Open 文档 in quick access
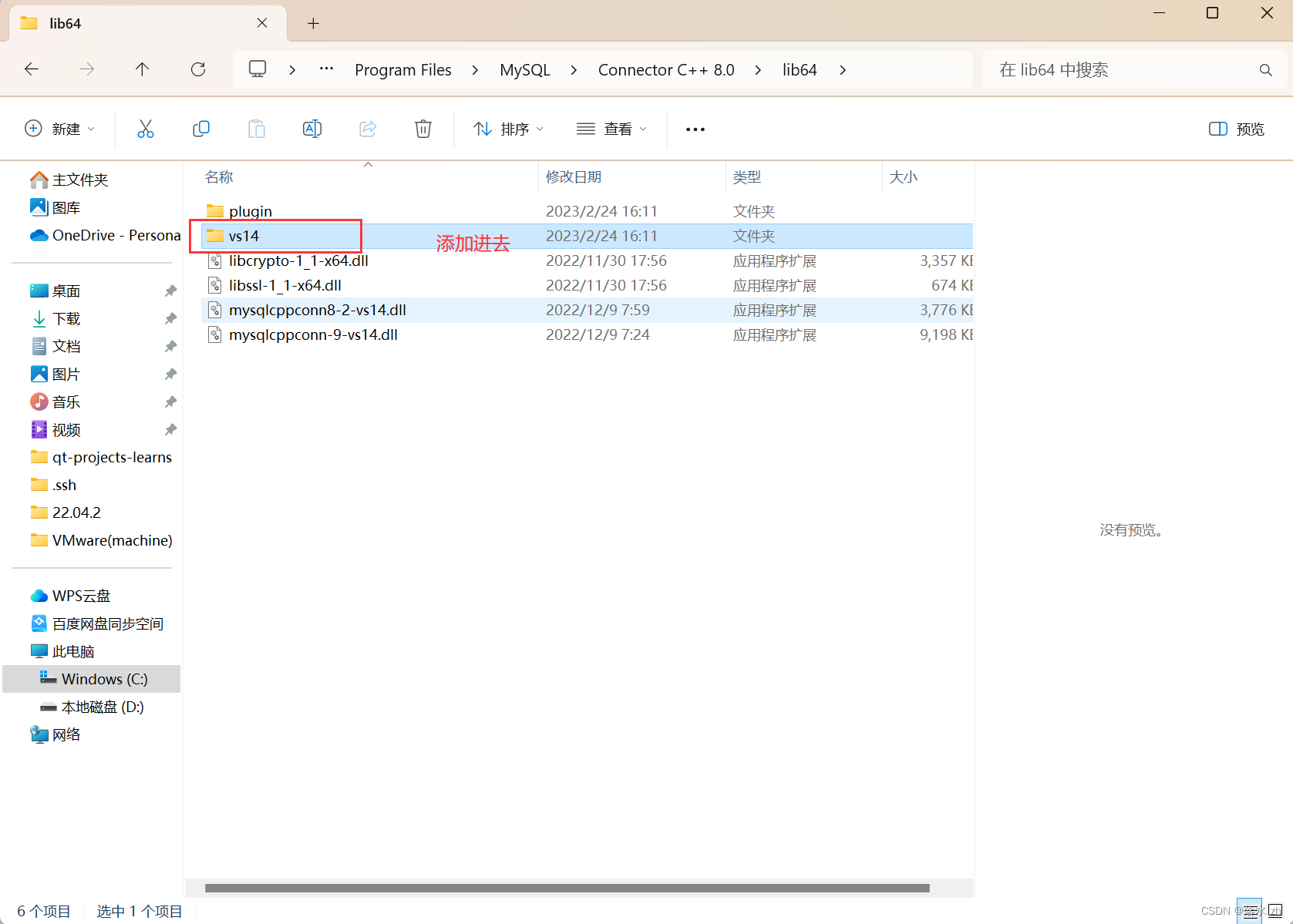Image resolution: width=1293 pixels, height=924 pixels. click(x=56, y=346)
